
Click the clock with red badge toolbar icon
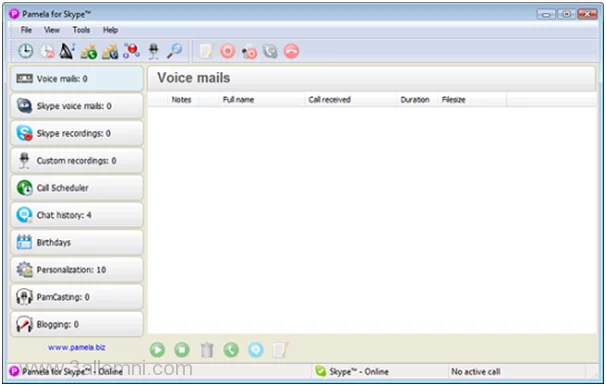(47, 51)
